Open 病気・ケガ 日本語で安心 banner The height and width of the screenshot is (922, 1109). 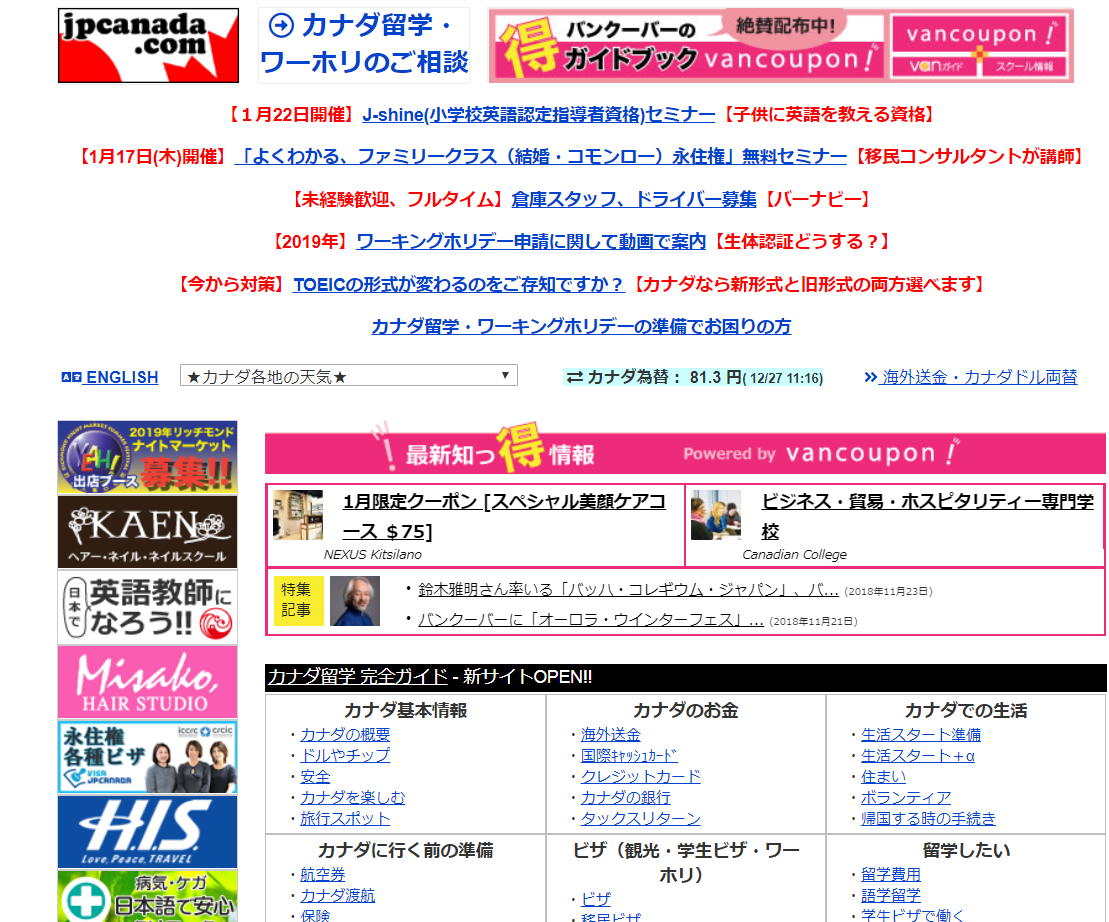coord(147,896)
